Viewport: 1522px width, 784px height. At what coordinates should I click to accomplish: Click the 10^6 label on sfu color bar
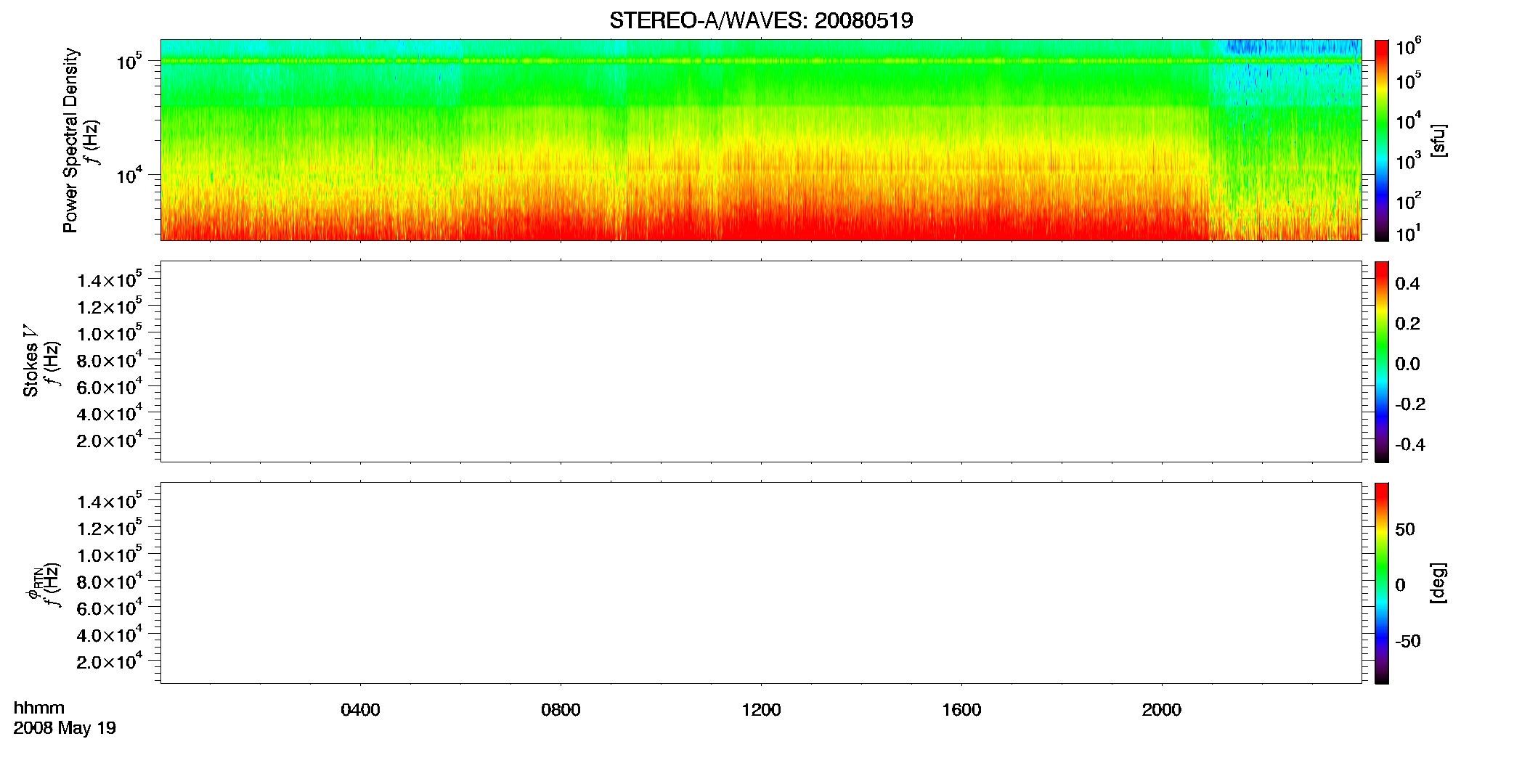(1409, 46)
